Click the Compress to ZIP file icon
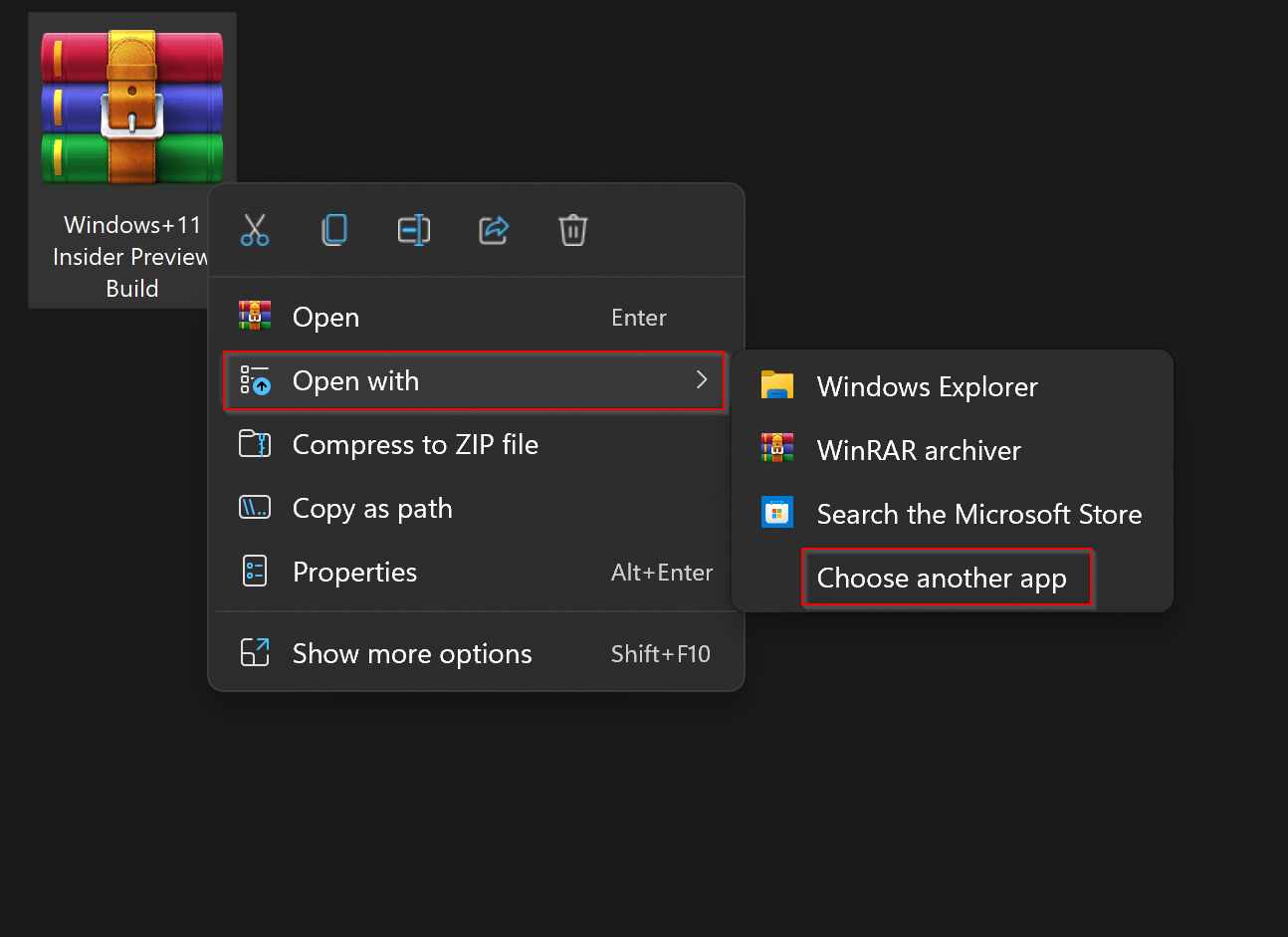The height and width of the screenshot is (937, 1288). point(255,444)
